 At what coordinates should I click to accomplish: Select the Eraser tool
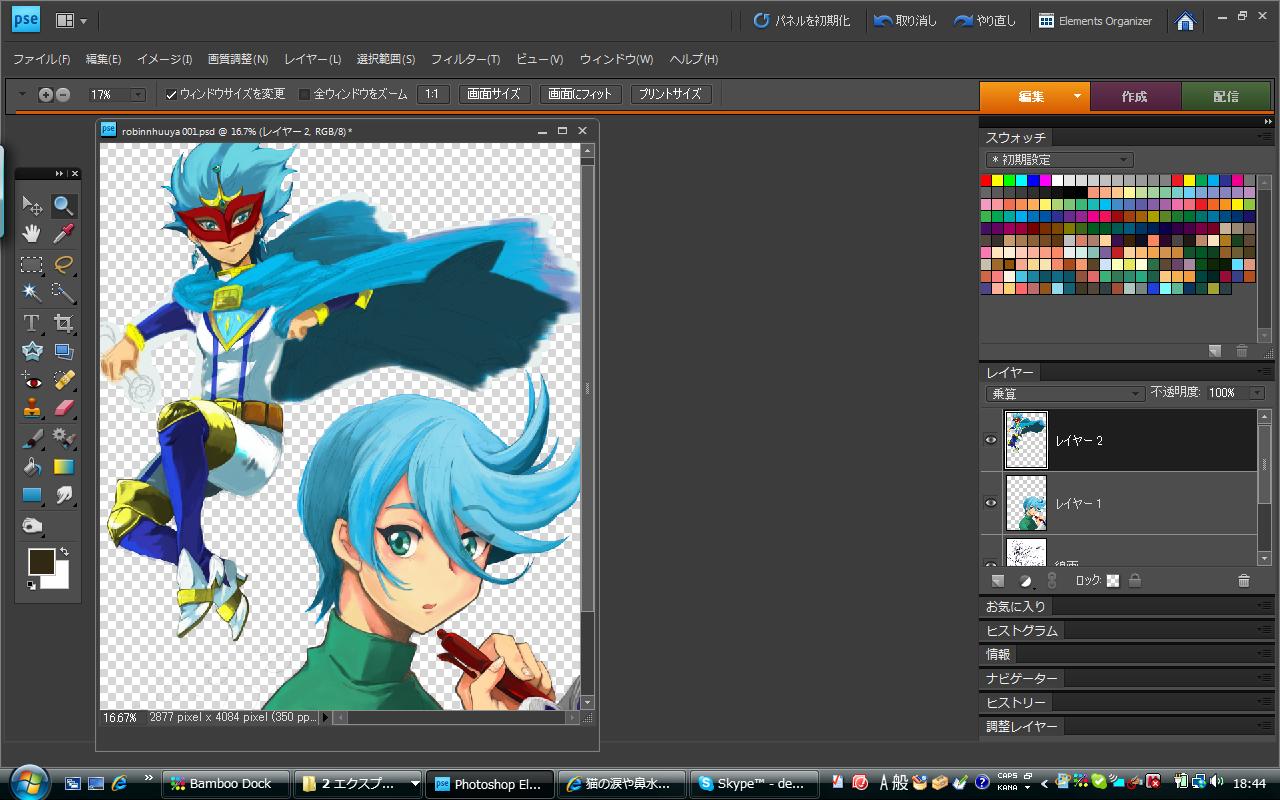point(64,408)
